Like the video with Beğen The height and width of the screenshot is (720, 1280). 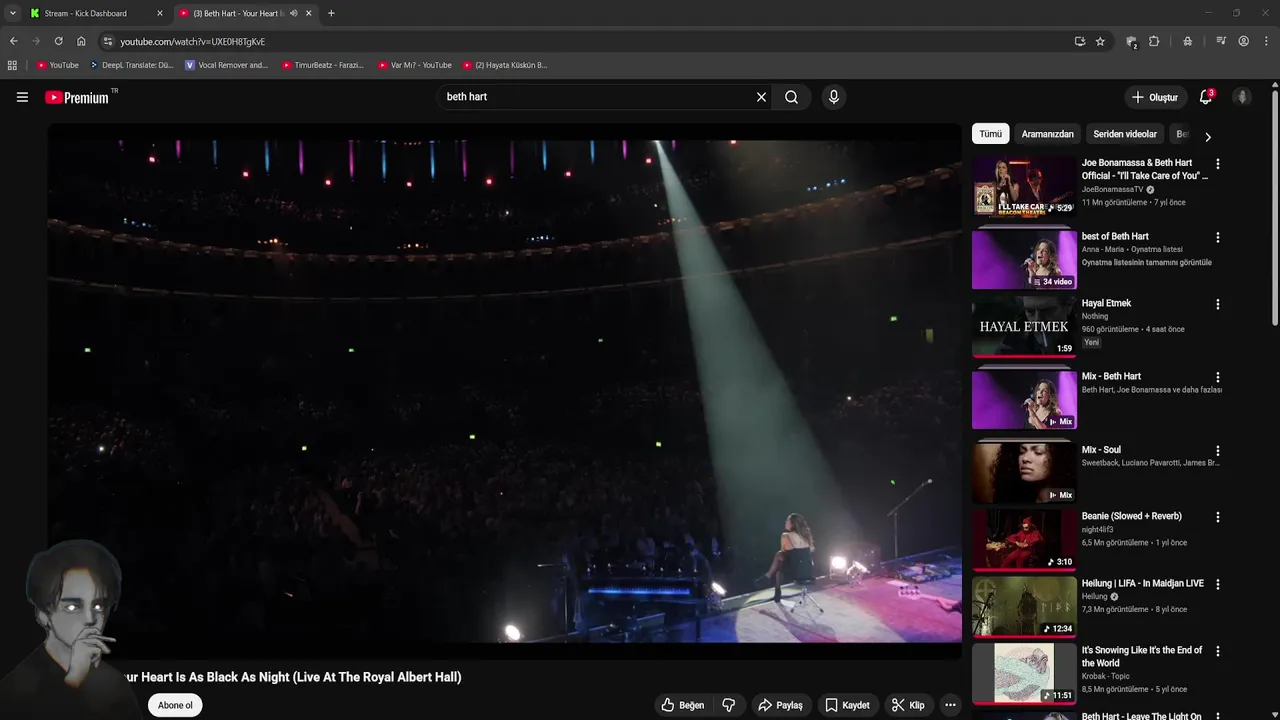pos(682,705)
